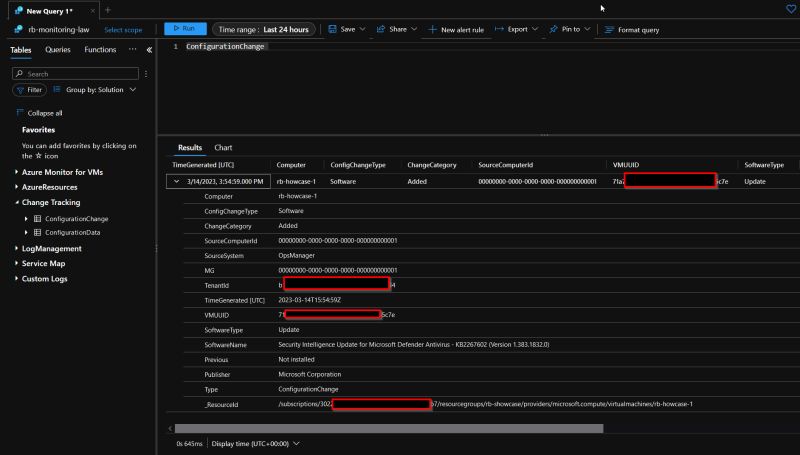Open the Time range Last 24 hours picker

(x=263, y=29)
